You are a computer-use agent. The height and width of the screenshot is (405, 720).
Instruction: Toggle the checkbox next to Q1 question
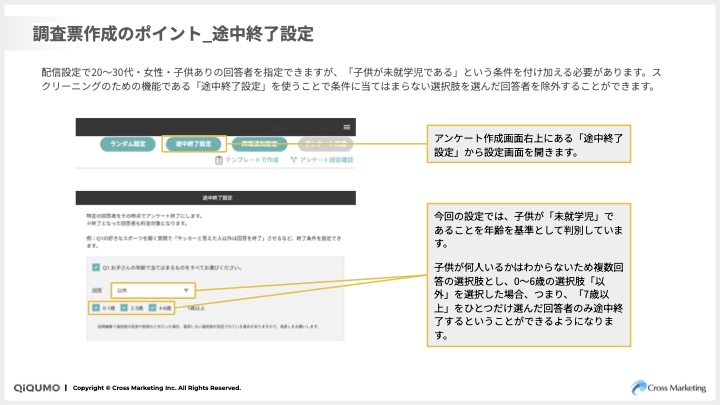[x=95, y=268]
